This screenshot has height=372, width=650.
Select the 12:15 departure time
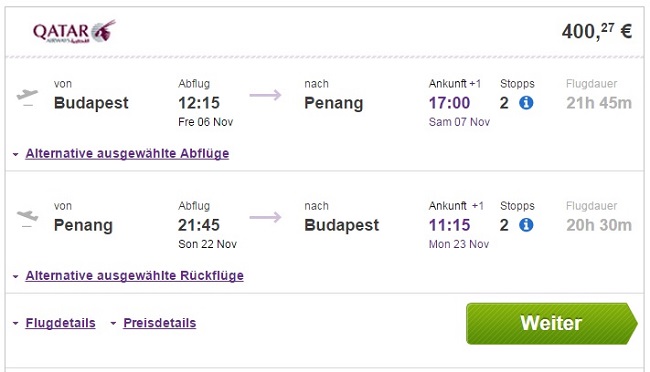click(199, 103)
